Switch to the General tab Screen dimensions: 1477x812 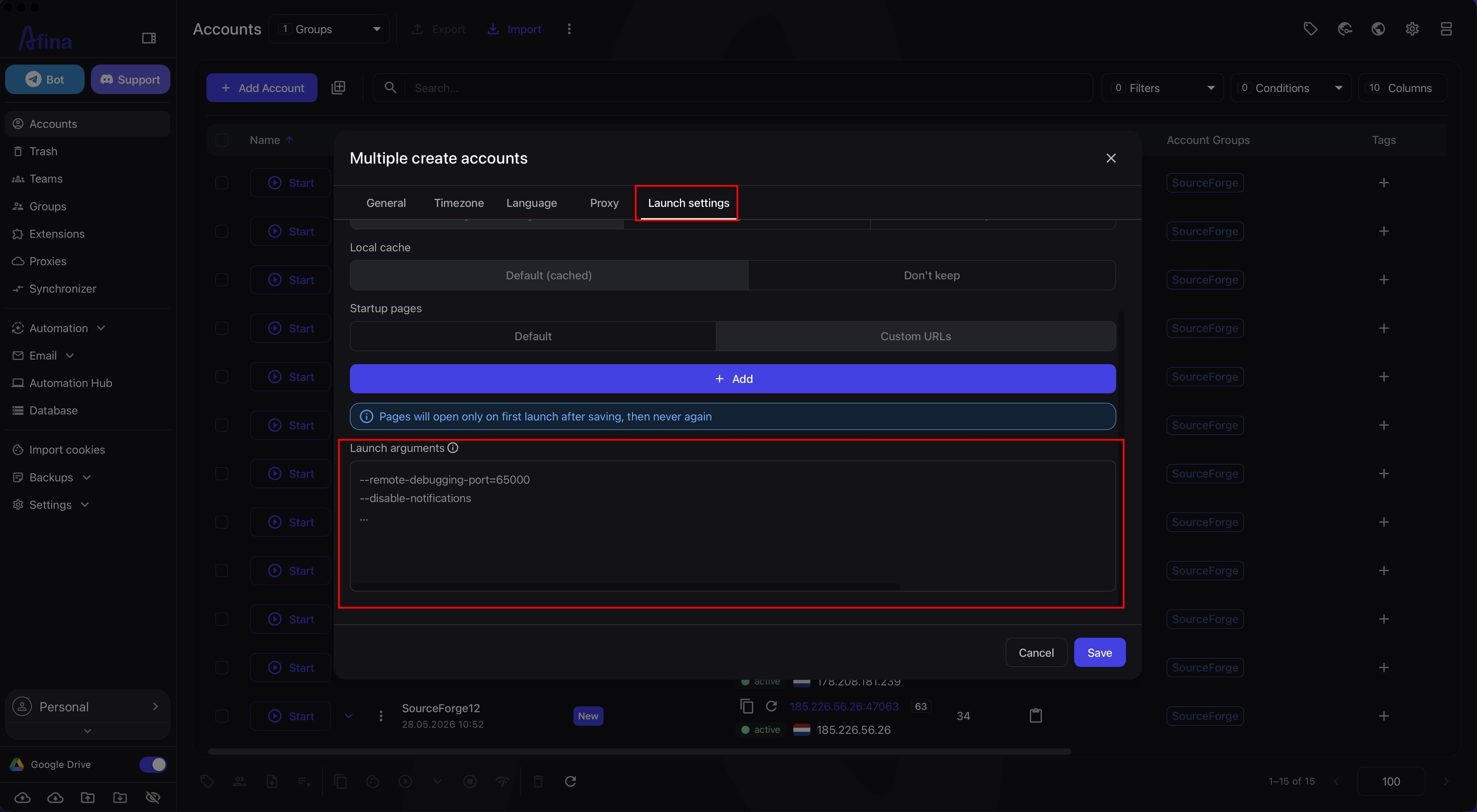386,203
